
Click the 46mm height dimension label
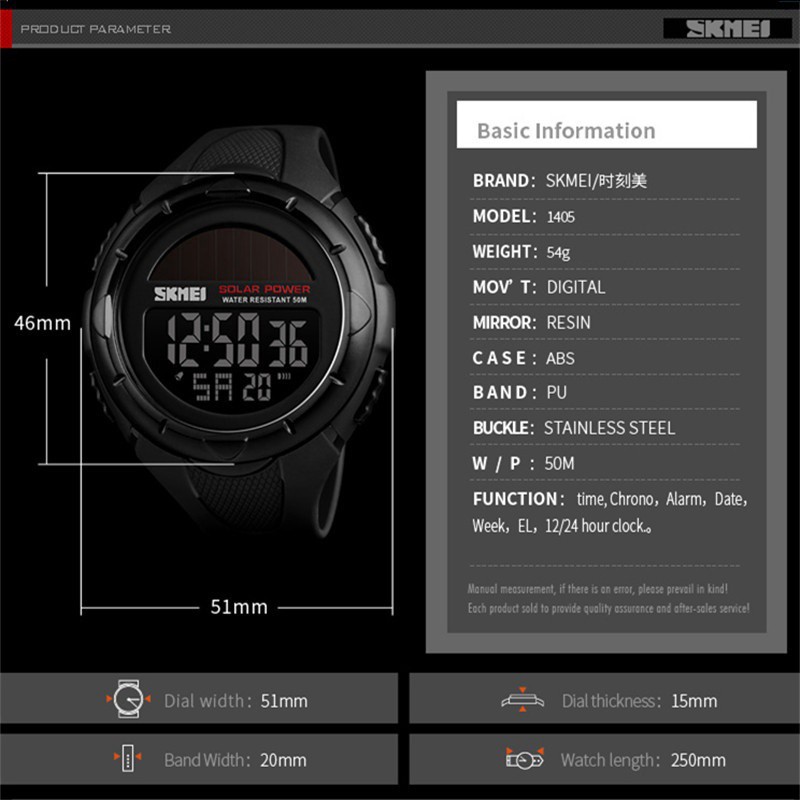(x=42, y=323)
